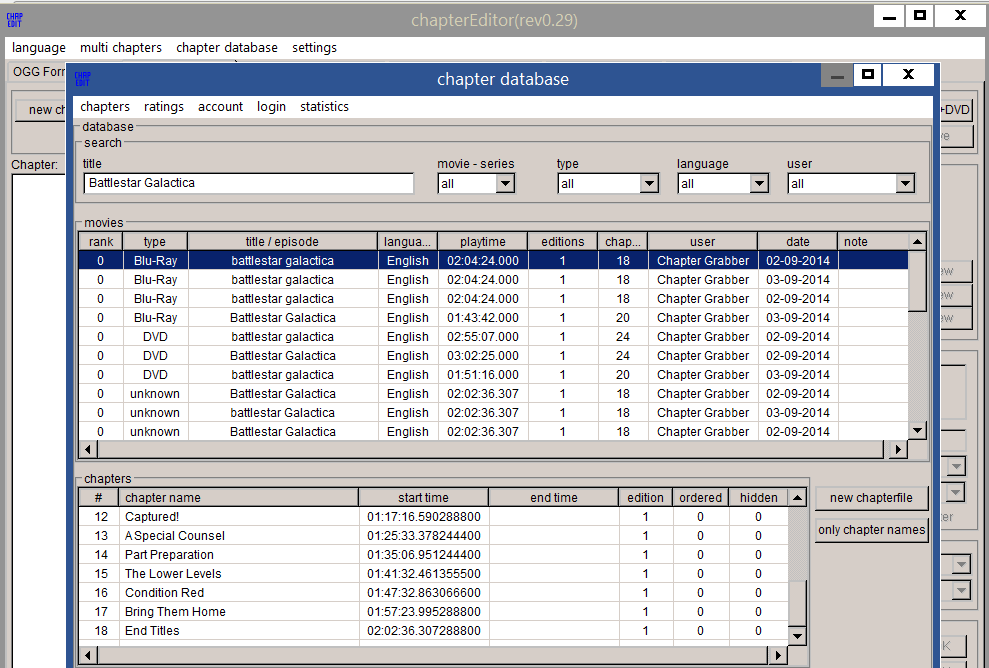The height and width of the screenshot is (668, 989).
Task: Click the only chapter names button
Action: (871, 530)
